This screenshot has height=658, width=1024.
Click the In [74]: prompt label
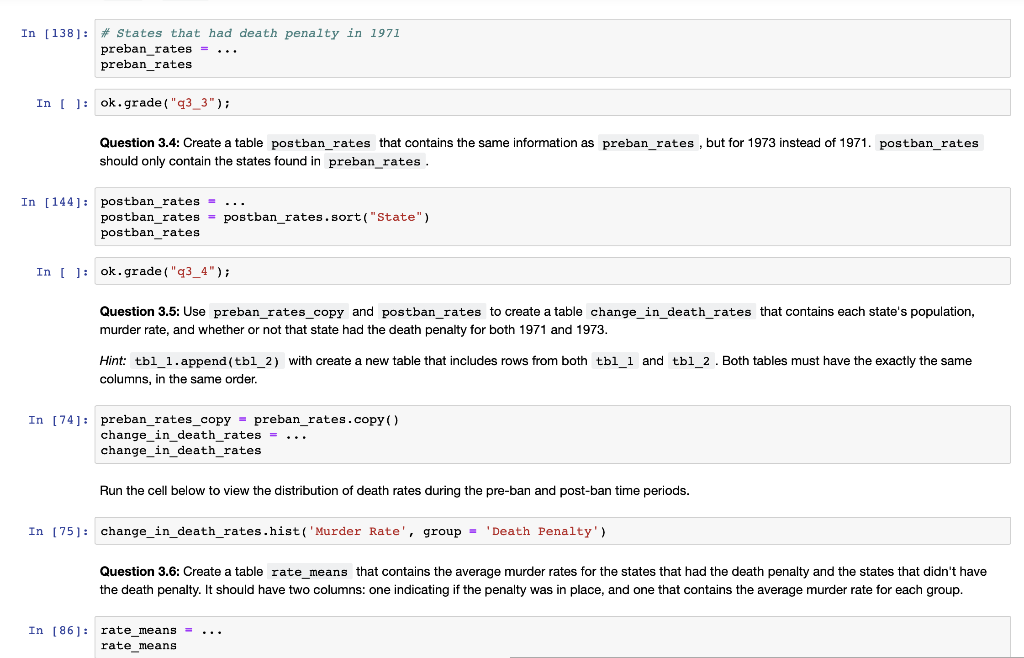[59, 420]
